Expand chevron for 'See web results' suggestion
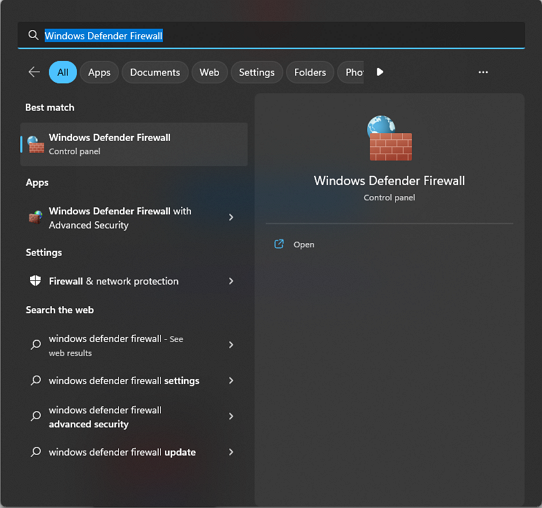This screenshot has width=542, height=508. 231,345
